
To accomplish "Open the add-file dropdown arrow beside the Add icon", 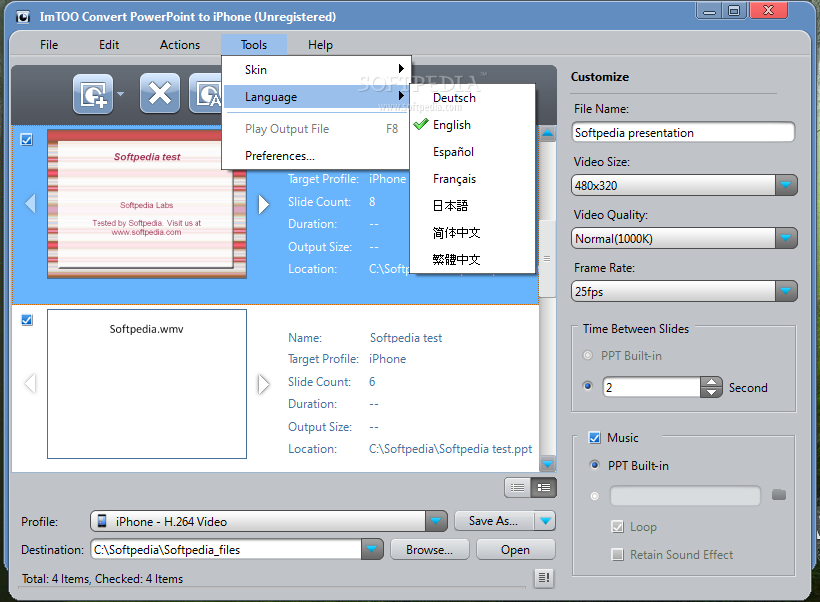I will 121,94.
